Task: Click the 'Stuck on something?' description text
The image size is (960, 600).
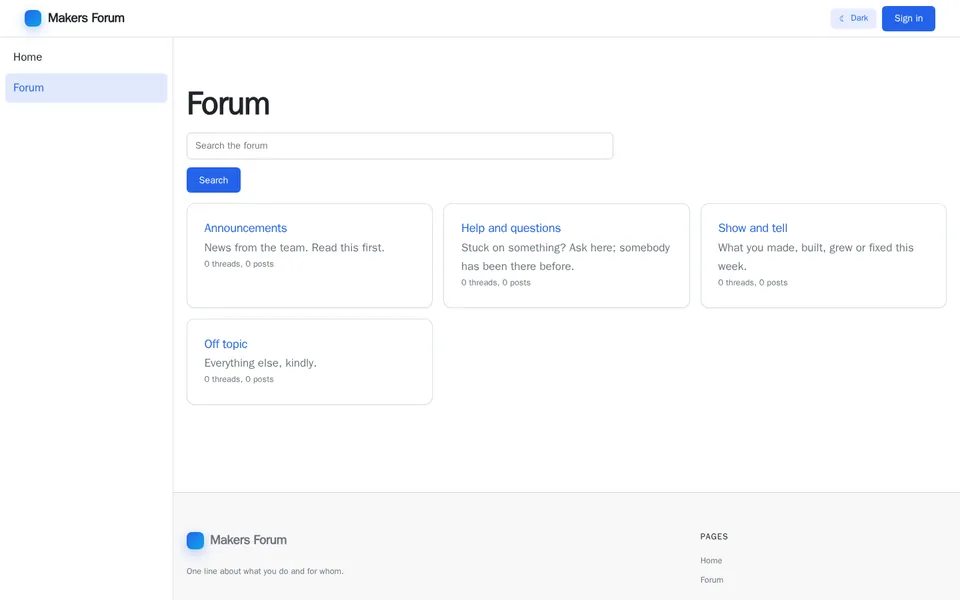Action: click(x=566, y=257)
